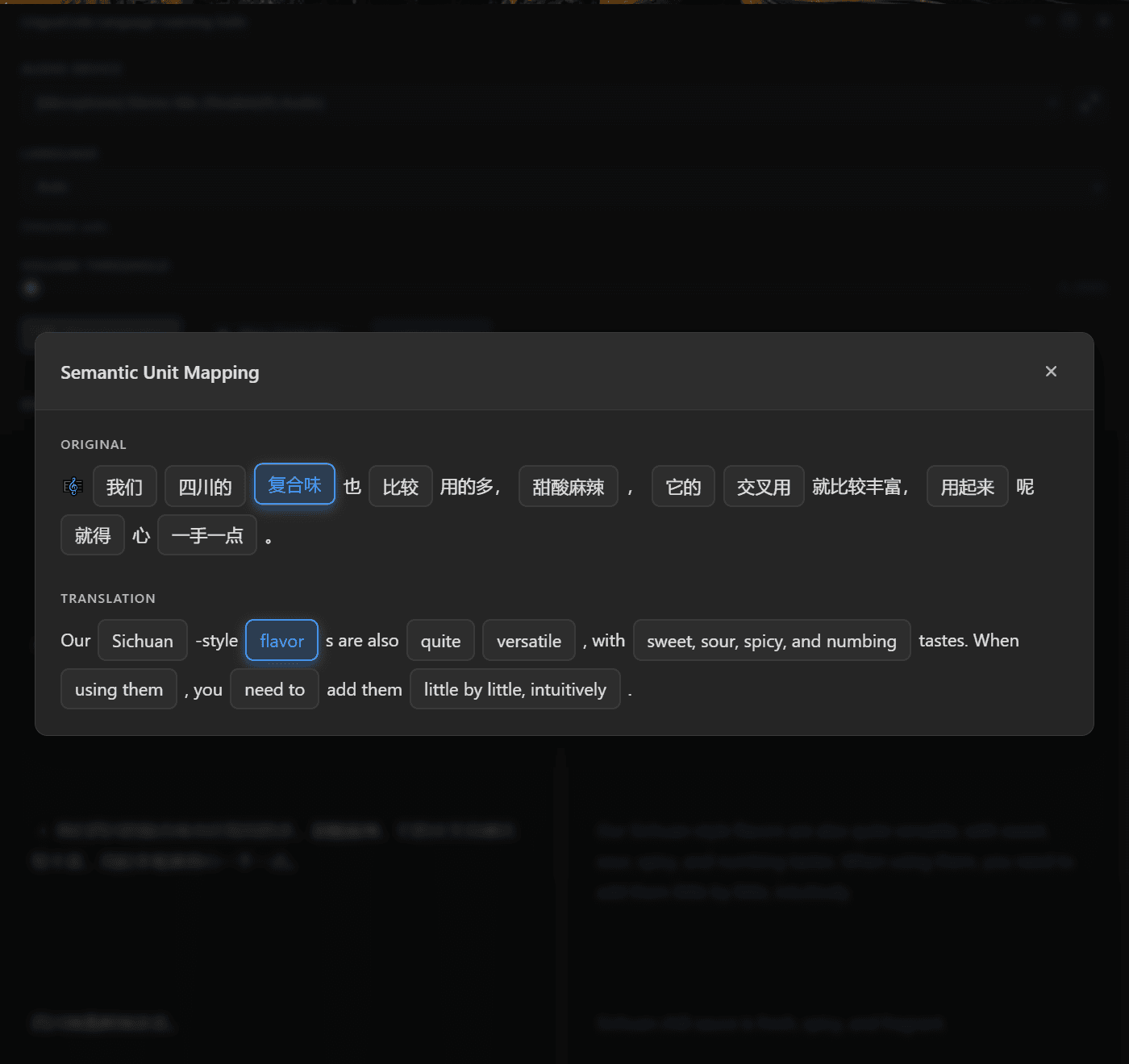Viewport: 1129px width, 1064px height.
Task: Click the Sichuan translation unit
Action: click(x=143, y=641)
